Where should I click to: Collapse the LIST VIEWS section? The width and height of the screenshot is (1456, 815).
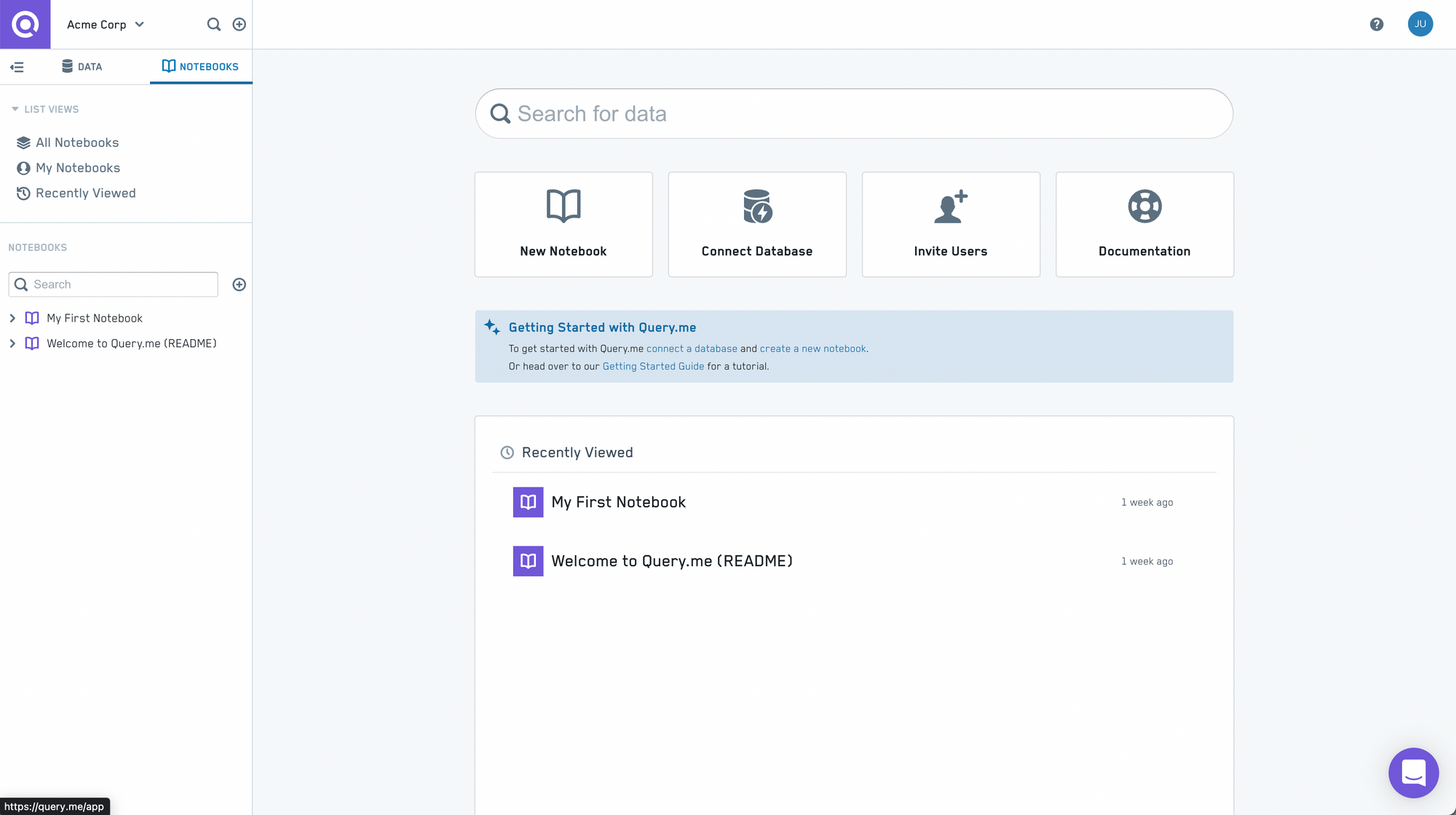tap(45, 109)
